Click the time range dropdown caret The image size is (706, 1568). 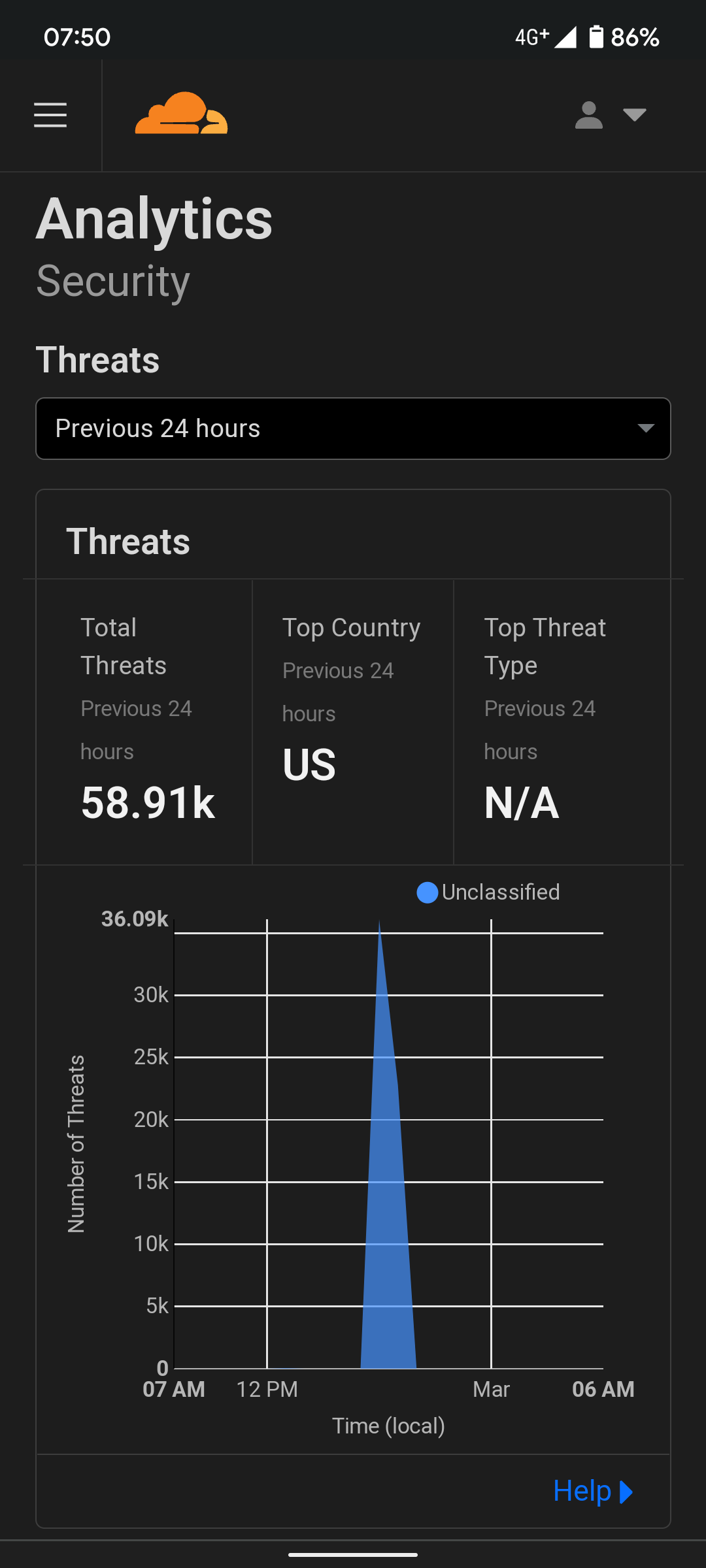(646, 429)
